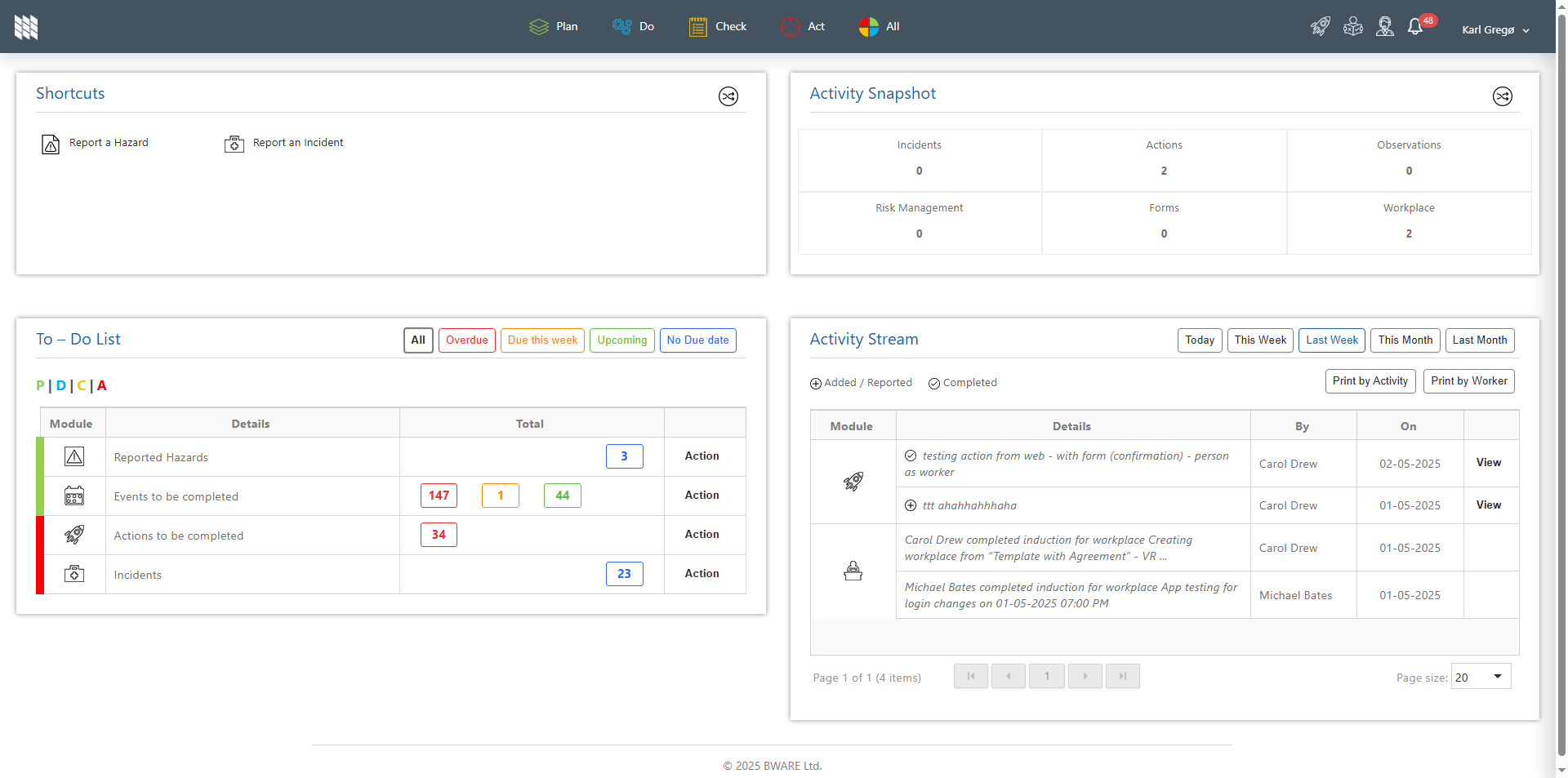1568x778 pixels.
Task: Filter To-Do list by No Due date
Action: [x=698, y=340]
